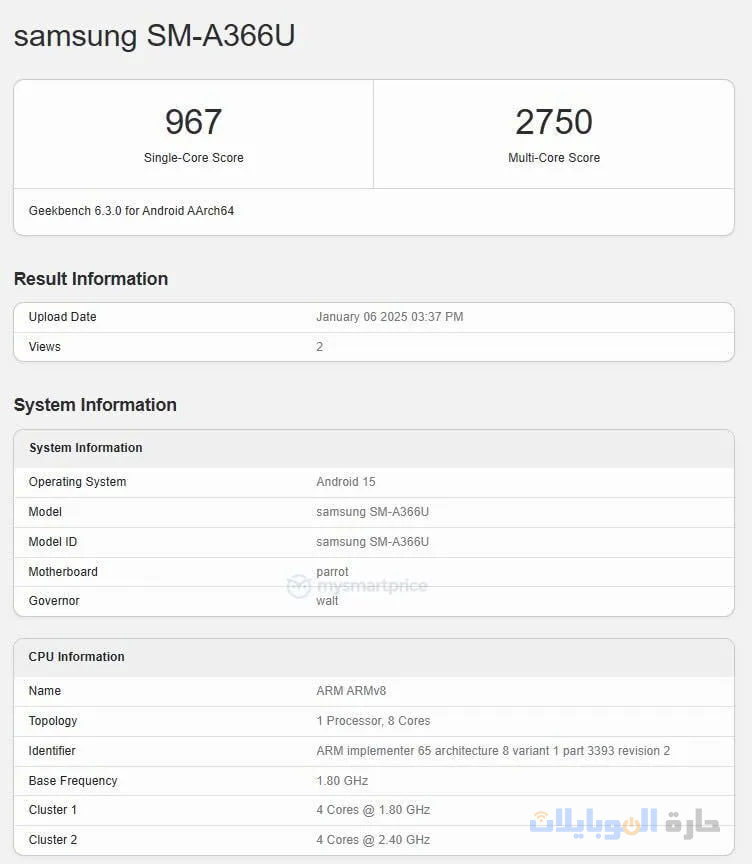Screen dimensions: 752x864
Task: Click the samsung SM-A366U page title
Action: pyautogui.click(x=154, y=36)
